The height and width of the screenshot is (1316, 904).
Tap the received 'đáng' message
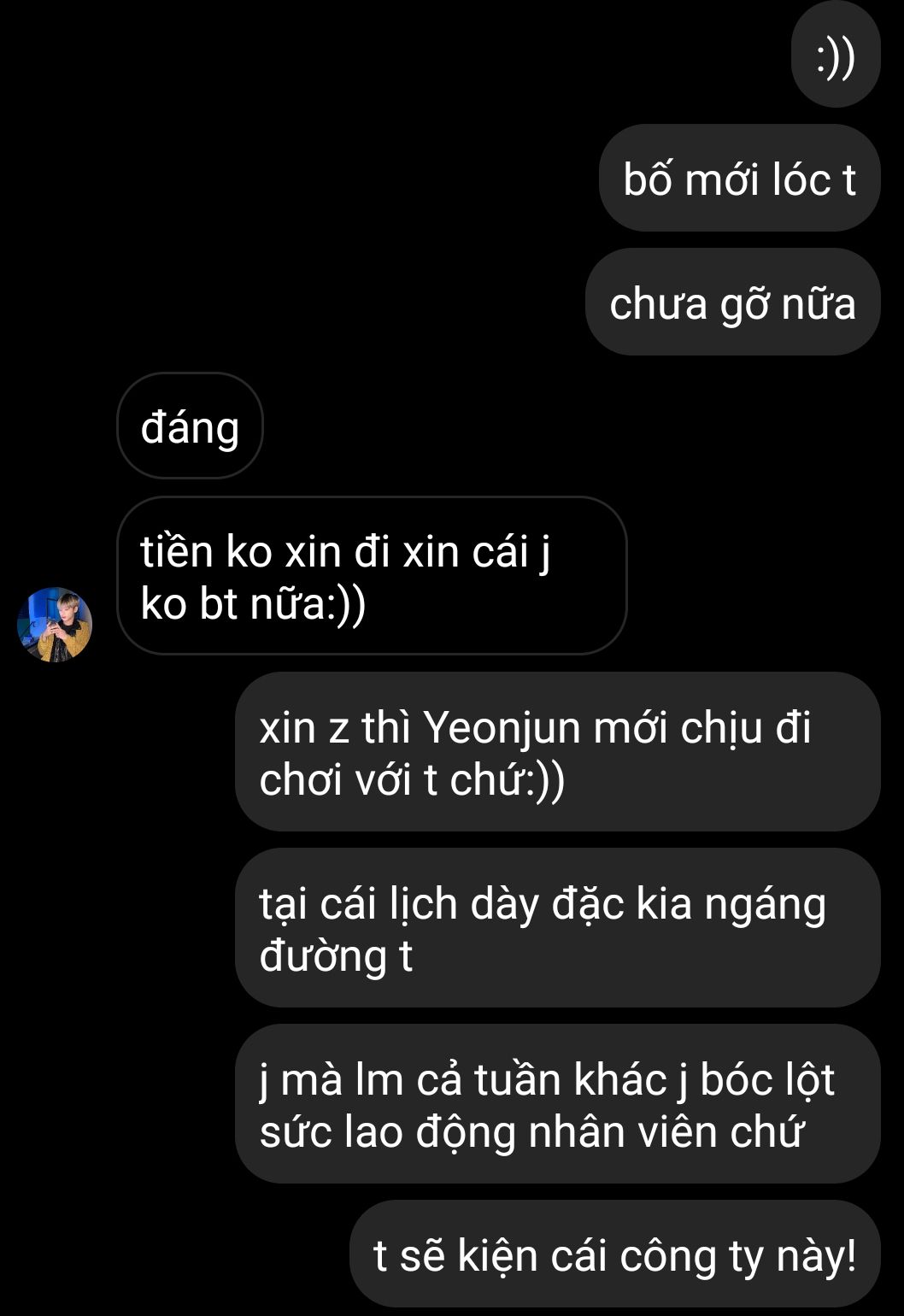pyautogui.click(x=190, y=426)
